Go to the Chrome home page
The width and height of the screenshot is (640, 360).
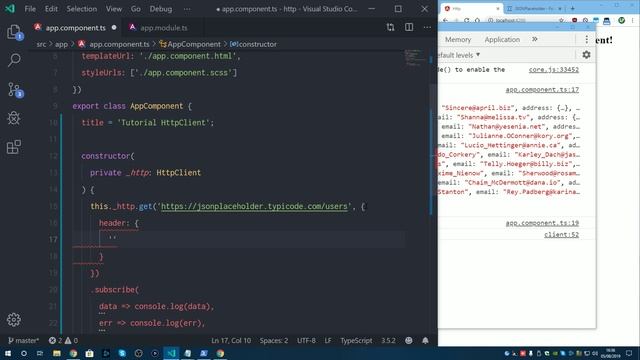click(x=477, y=20)
